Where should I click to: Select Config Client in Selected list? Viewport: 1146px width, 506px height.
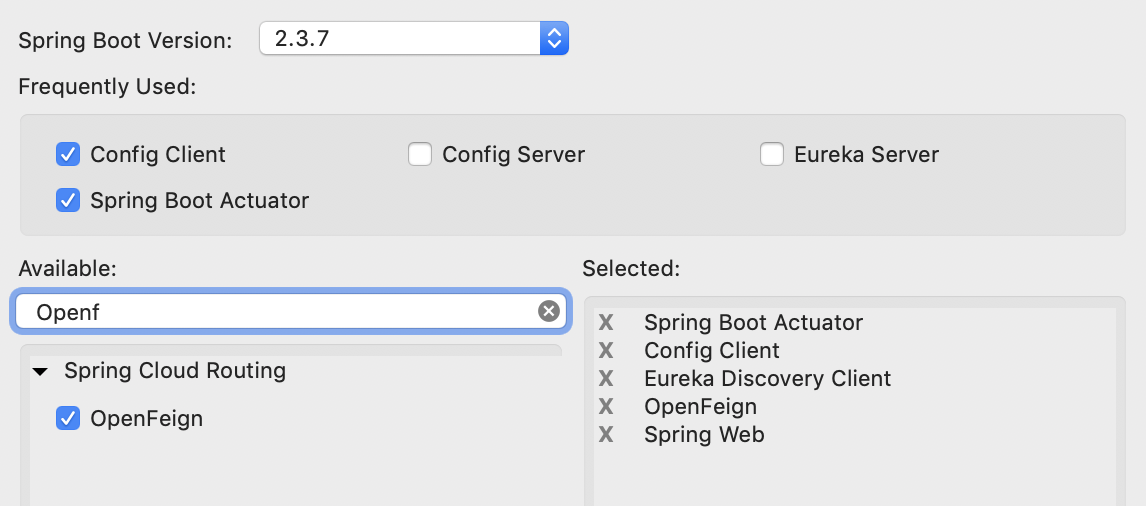(711, 351)
